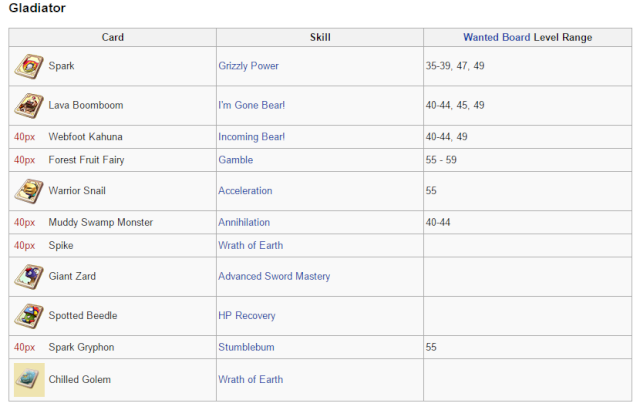
Task: Click the Card column header
Action: (113, 38)
